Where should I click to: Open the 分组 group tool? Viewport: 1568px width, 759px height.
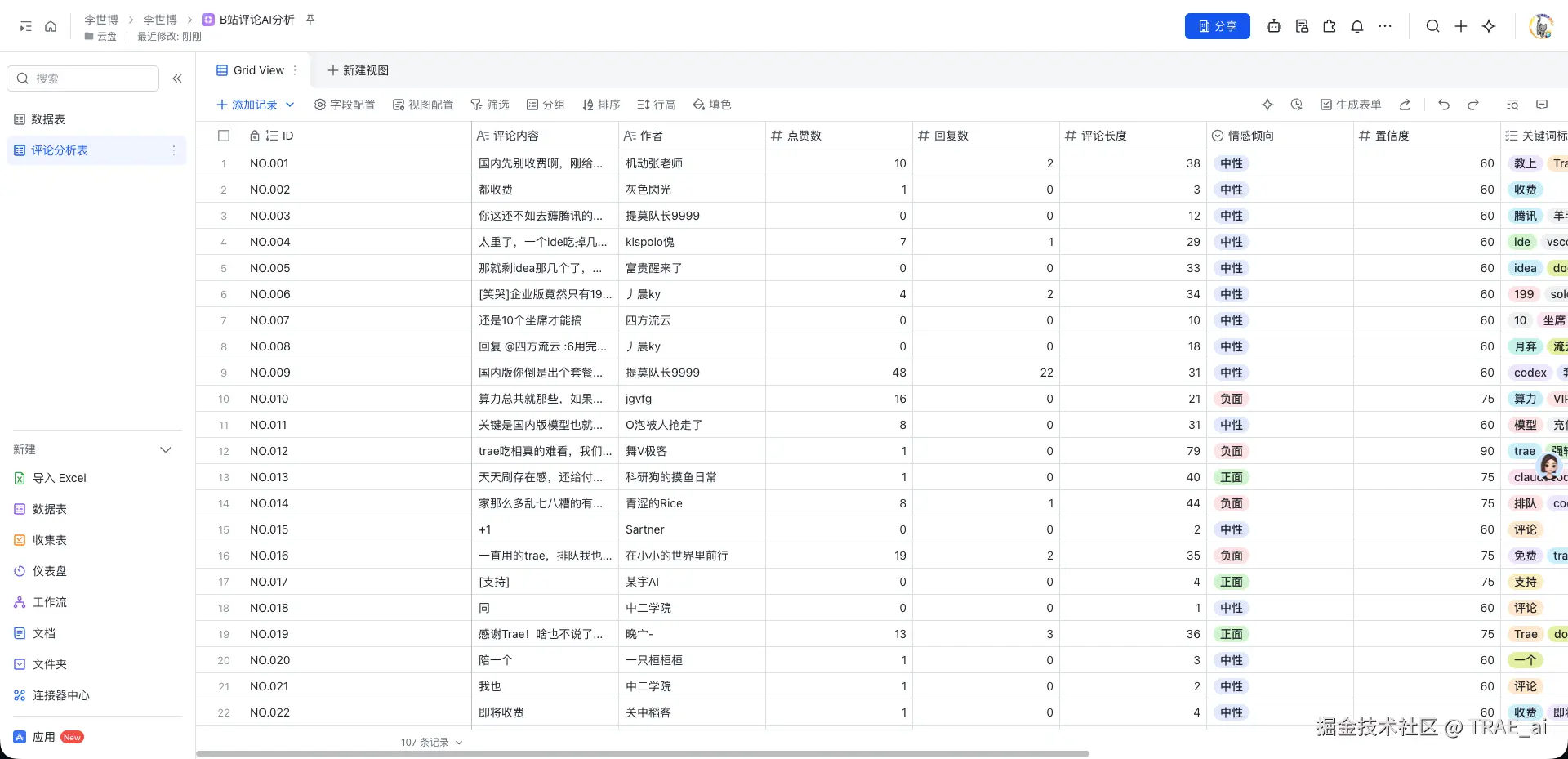tap(546, 105)
